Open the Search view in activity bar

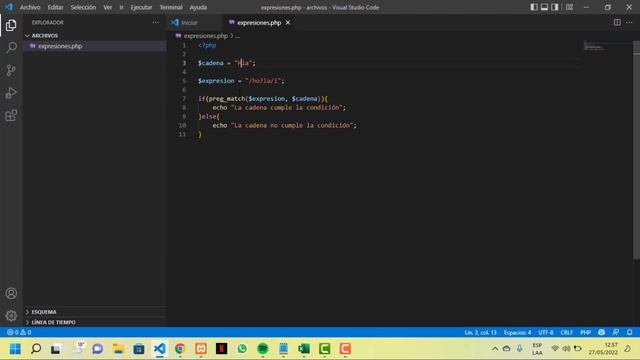(11, 48)
